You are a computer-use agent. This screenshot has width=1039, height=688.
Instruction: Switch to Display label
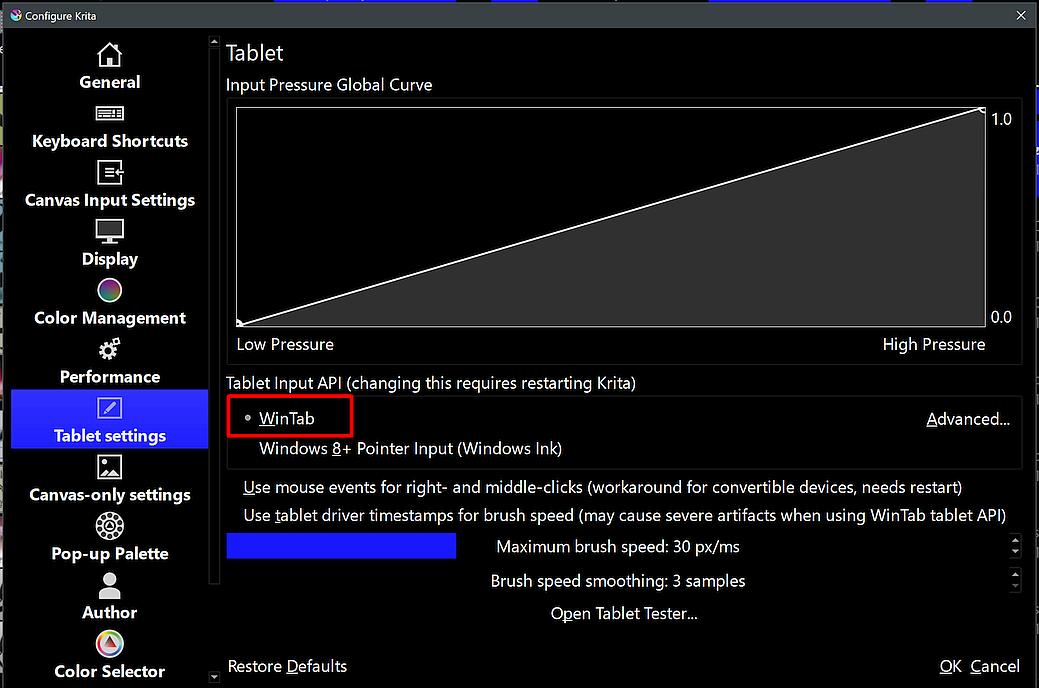point(109,259)
